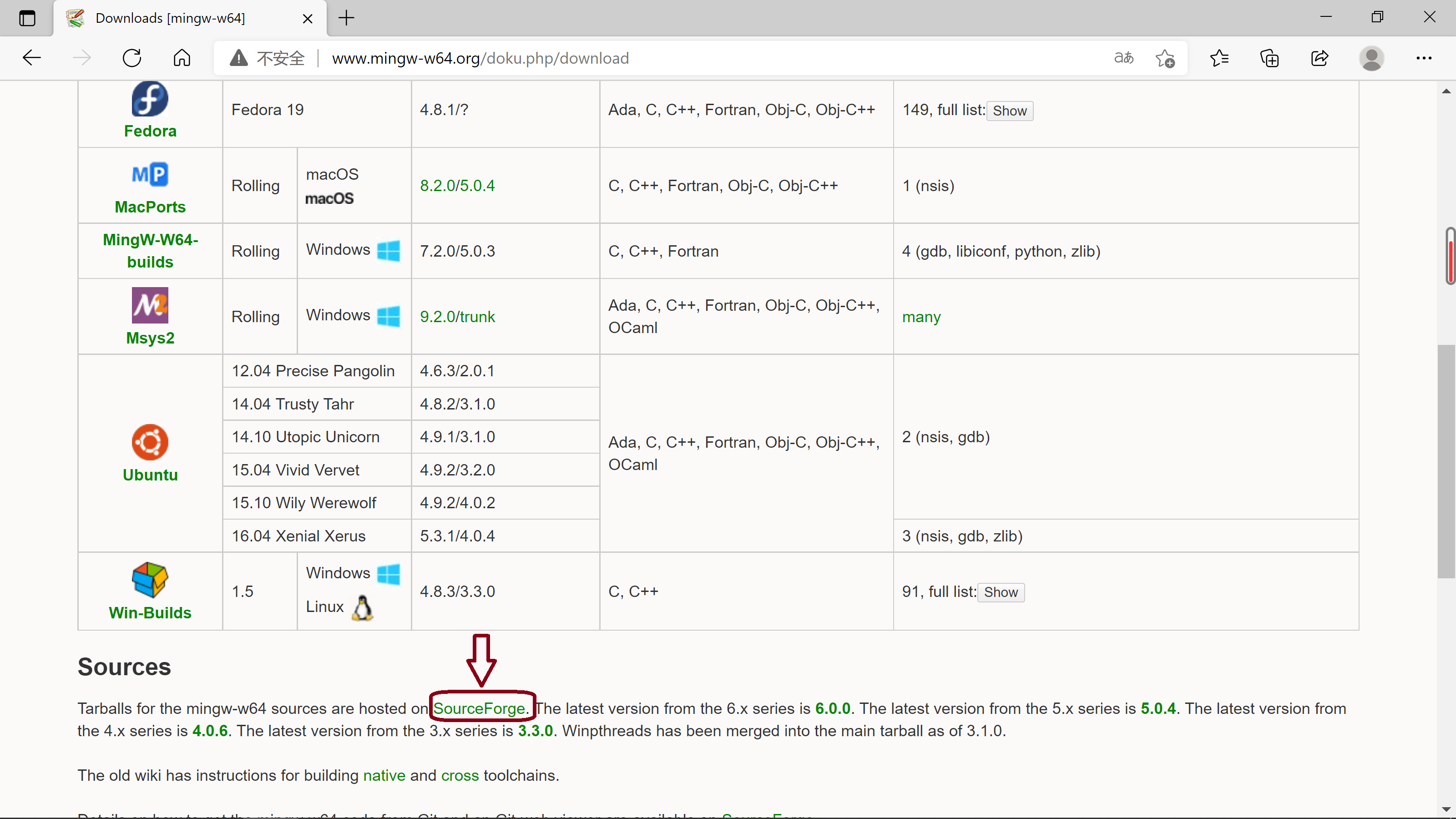Click the highlighted SourceForge link
The height and width of the screenshot is (819, 1456).
(479, 708)
